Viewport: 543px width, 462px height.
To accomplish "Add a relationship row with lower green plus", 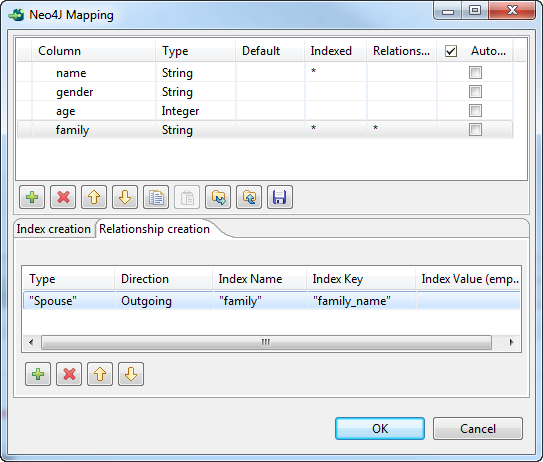I will [38, 374].
